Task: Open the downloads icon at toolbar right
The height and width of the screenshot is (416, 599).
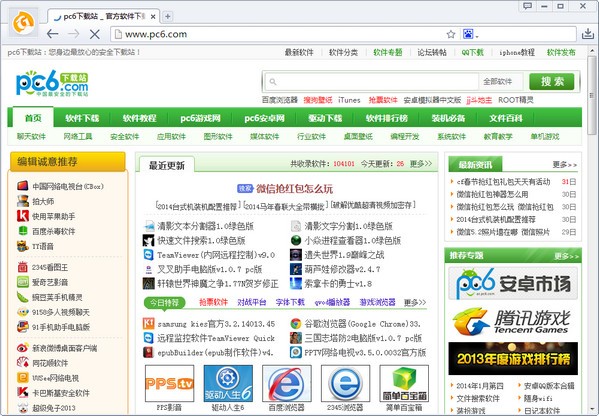Action: 588,34
